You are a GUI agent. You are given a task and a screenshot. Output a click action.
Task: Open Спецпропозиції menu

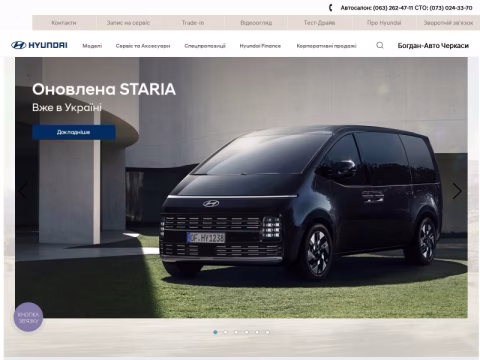pyautogui.click(x=205, y=46)
